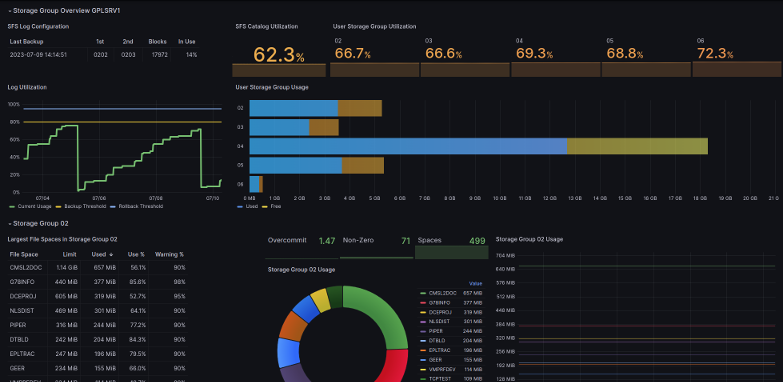Select the 17972 Blocks cell
This screenshot has width=783, height=382.
pos(159,55)
